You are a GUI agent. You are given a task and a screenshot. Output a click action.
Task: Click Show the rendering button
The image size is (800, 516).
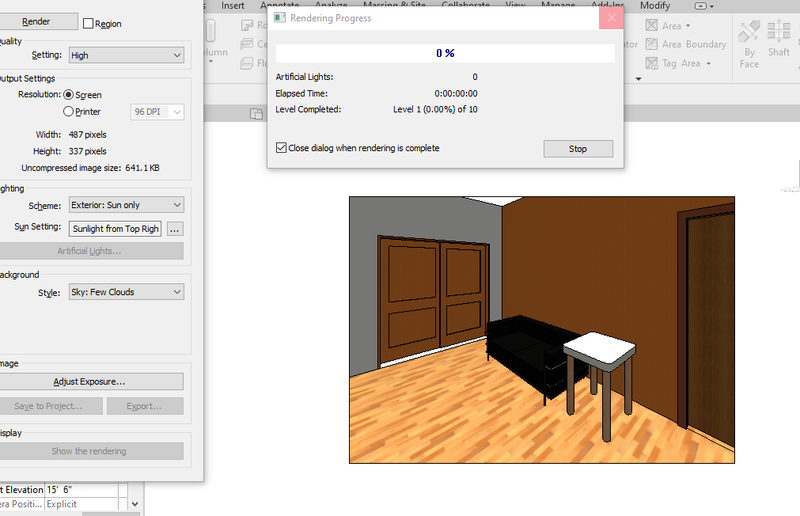point(89,451)
